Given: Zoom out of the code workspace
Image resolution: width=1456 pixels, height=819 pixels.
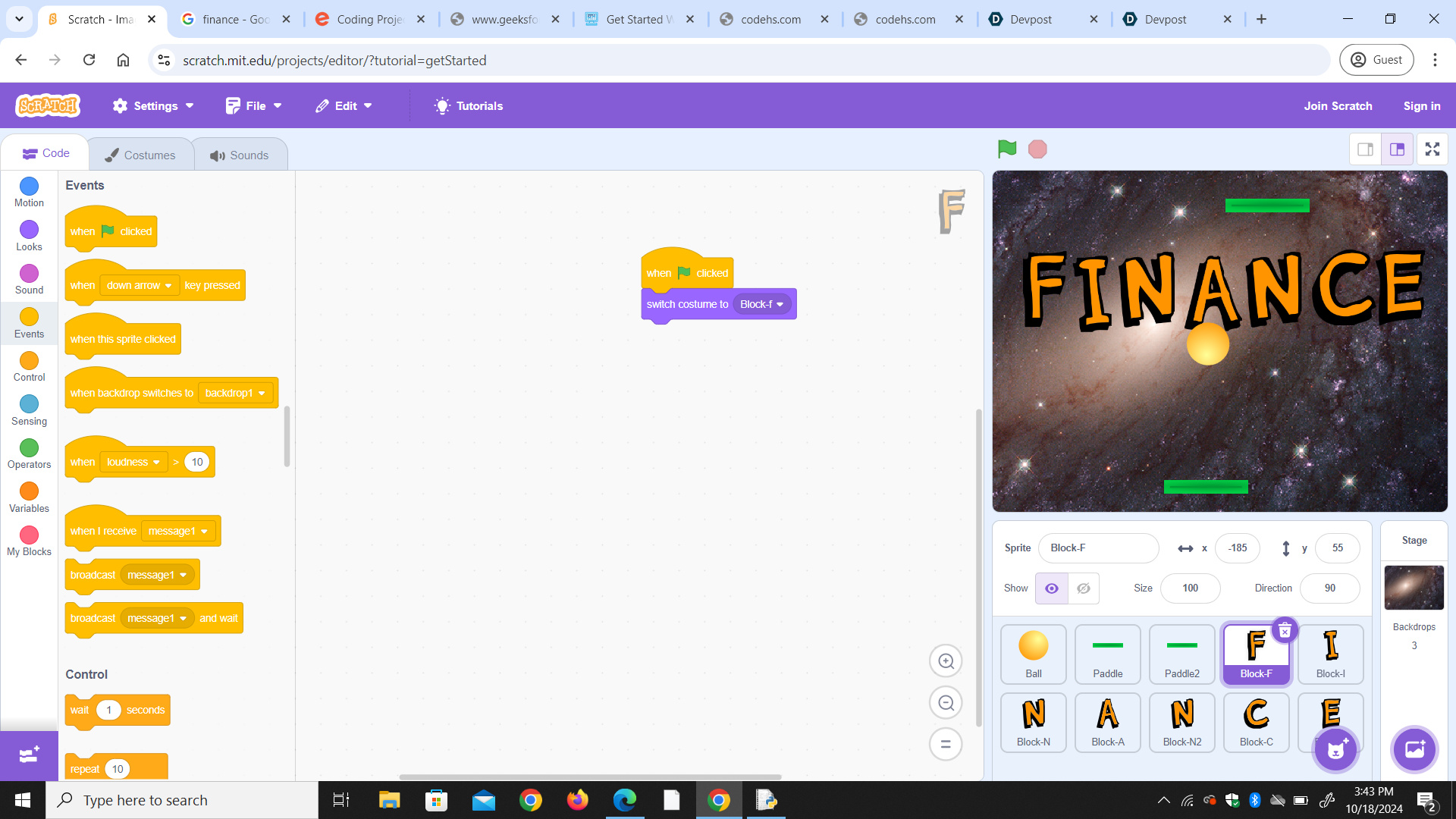Looking at the screenshot, I should pyautogui.click(x=946, y=703).
